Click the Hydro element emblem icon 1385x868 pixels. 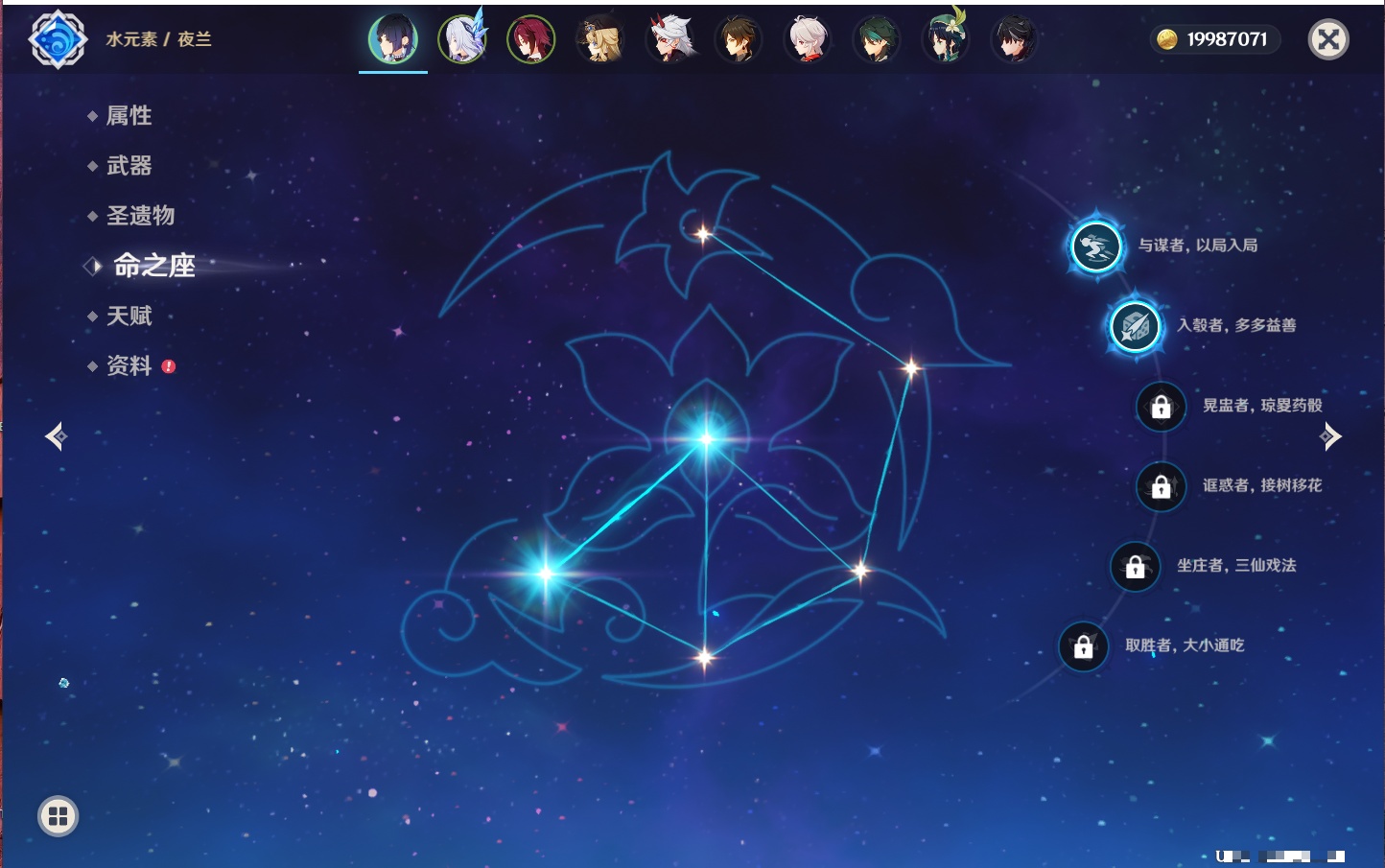[x=58, y=39]
